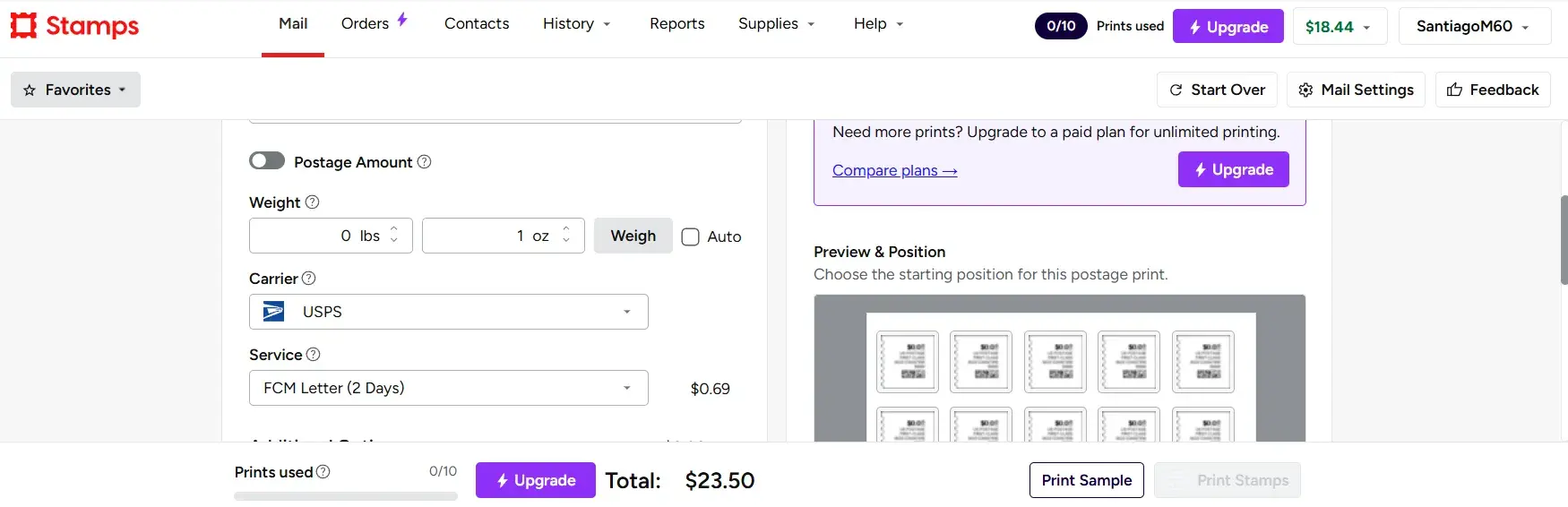Click the Prints used info icon
The image size is (1568, 507).
tap(323, 472)
